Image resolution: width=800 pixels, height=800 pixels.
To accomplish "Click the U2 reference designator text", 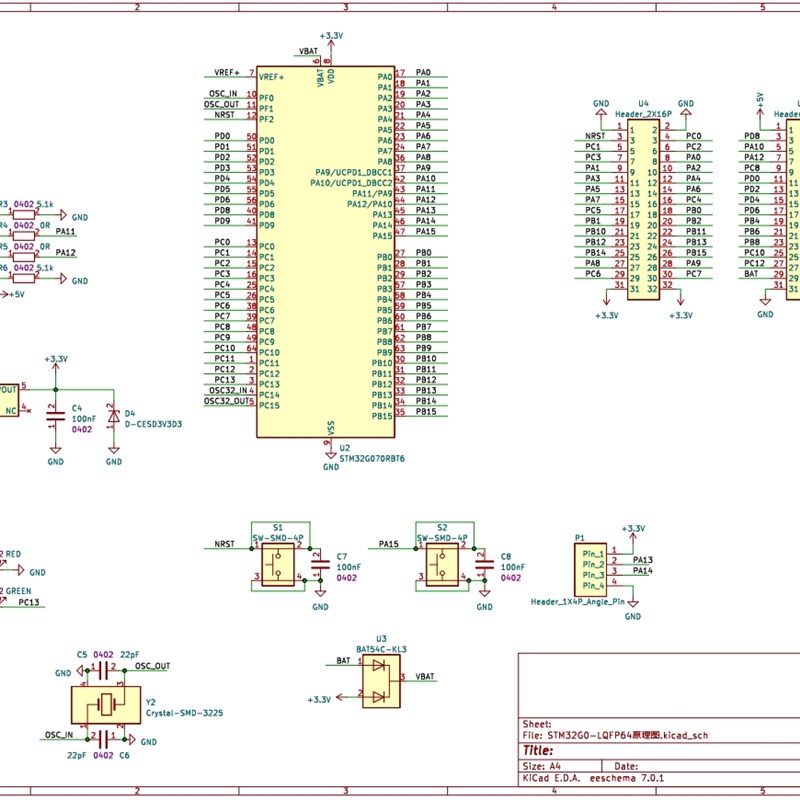I will (345, 448).
